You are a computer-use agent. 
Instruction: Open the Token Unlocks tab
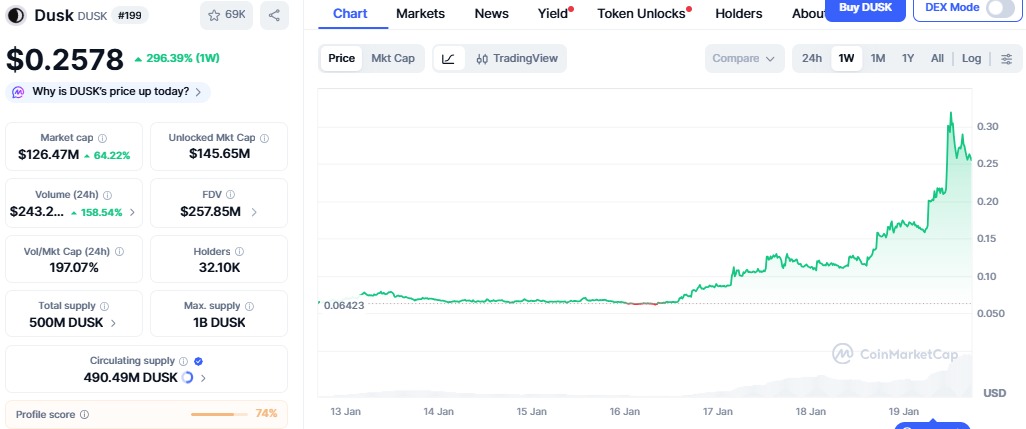[x=641, y=14]
